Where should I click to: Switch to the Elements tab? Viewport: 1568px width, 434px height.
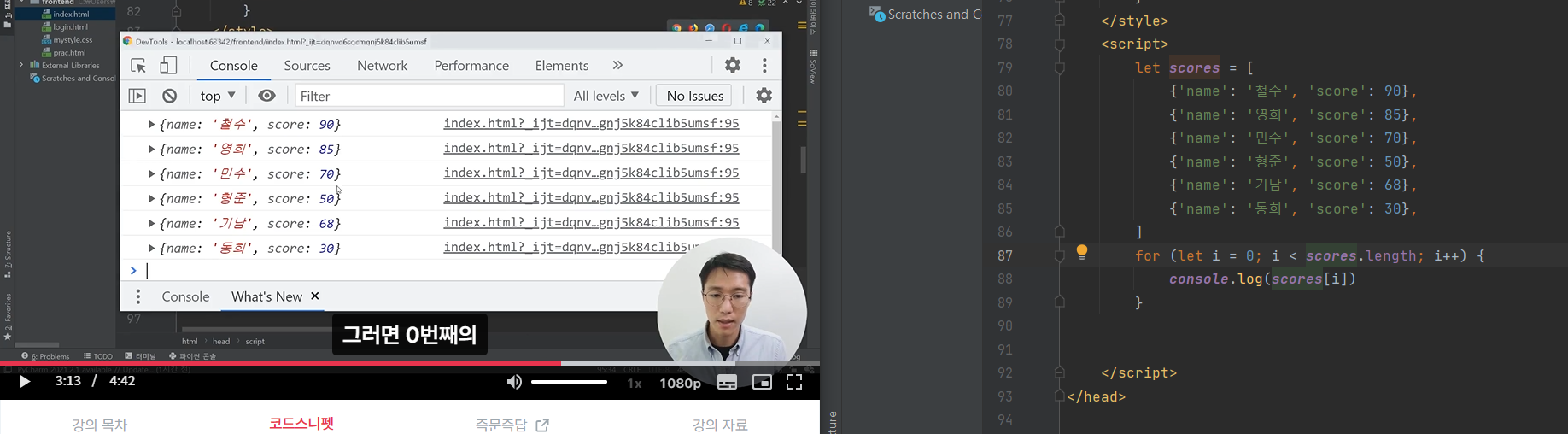point(562,66)
